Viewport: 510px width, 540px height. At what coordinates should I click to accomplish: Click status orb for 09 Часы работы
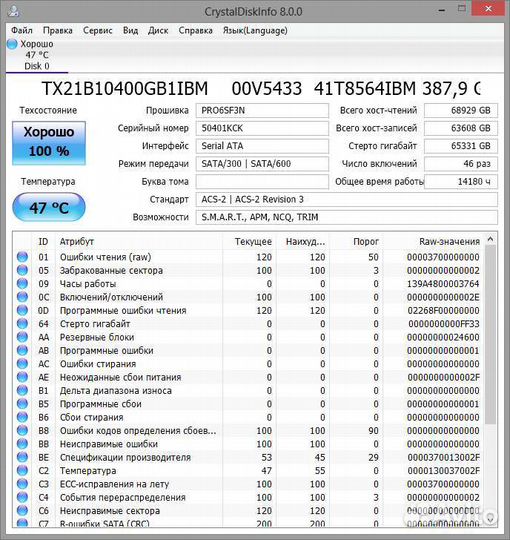pyautogui.click(x=22, y=284)
